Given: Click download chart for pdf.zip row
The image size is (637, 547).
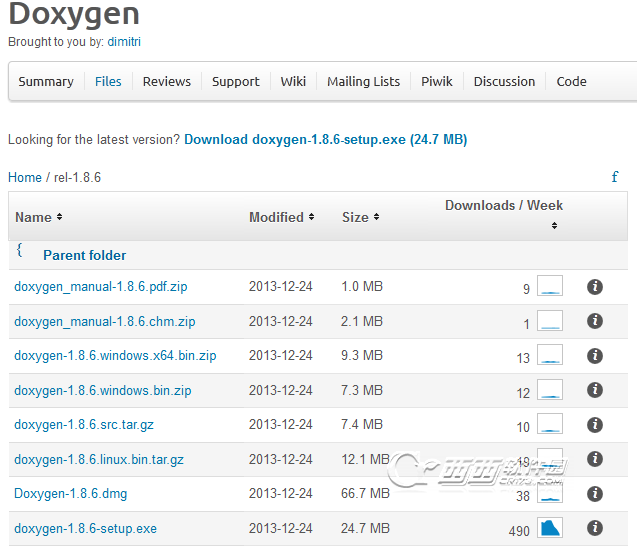Looking at the screenshot, I should [550, 286].
